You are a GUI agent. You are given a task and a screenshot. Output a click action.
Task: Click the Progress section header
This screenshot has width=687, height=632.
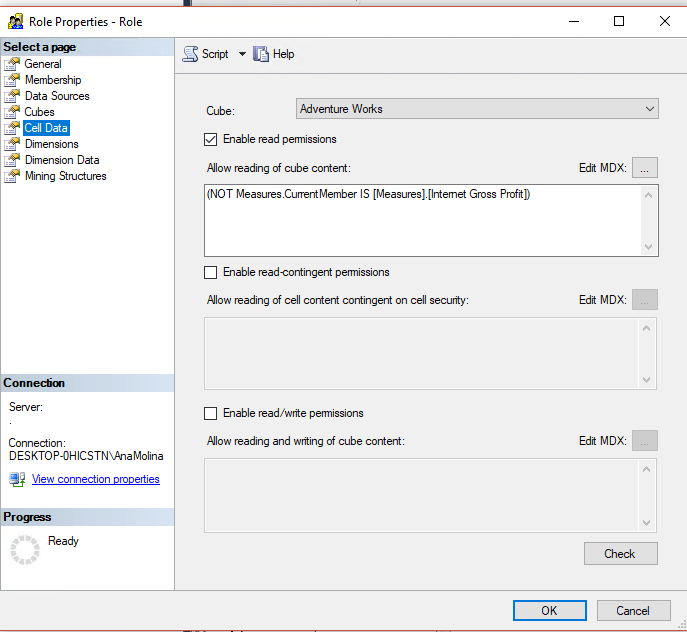pos(87,517)
